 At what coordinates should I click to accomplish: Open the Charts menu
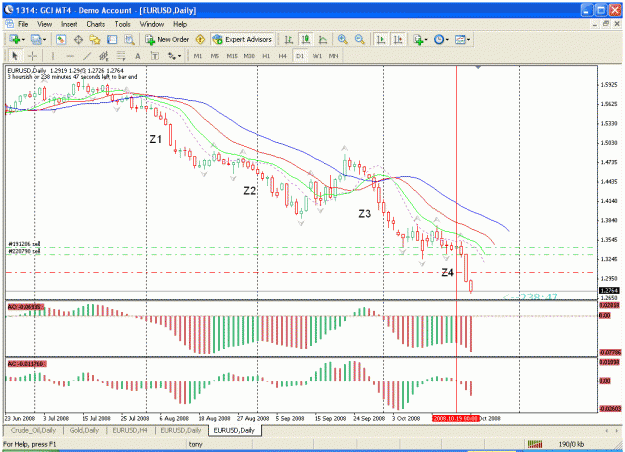[96, 24]
